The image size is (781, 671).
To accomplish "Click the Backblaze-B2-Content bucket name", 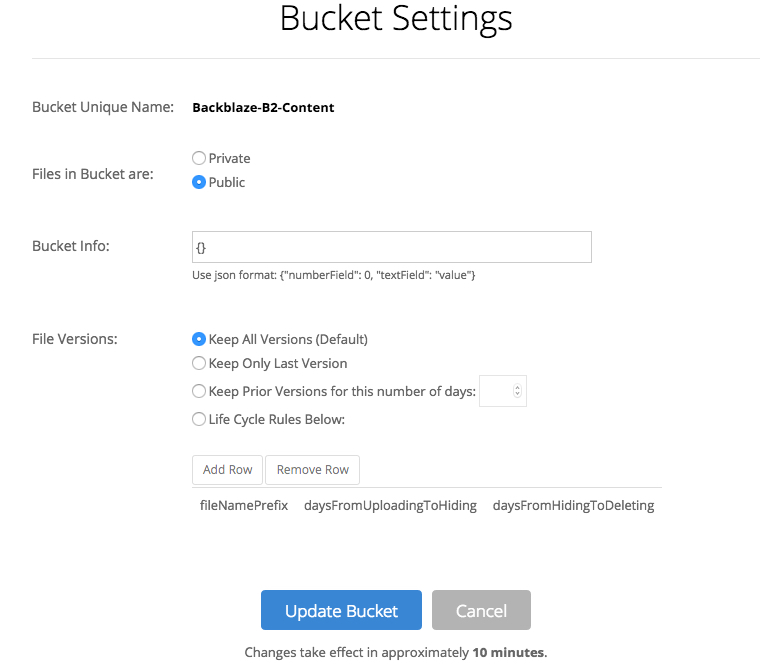I will (263, 108).
